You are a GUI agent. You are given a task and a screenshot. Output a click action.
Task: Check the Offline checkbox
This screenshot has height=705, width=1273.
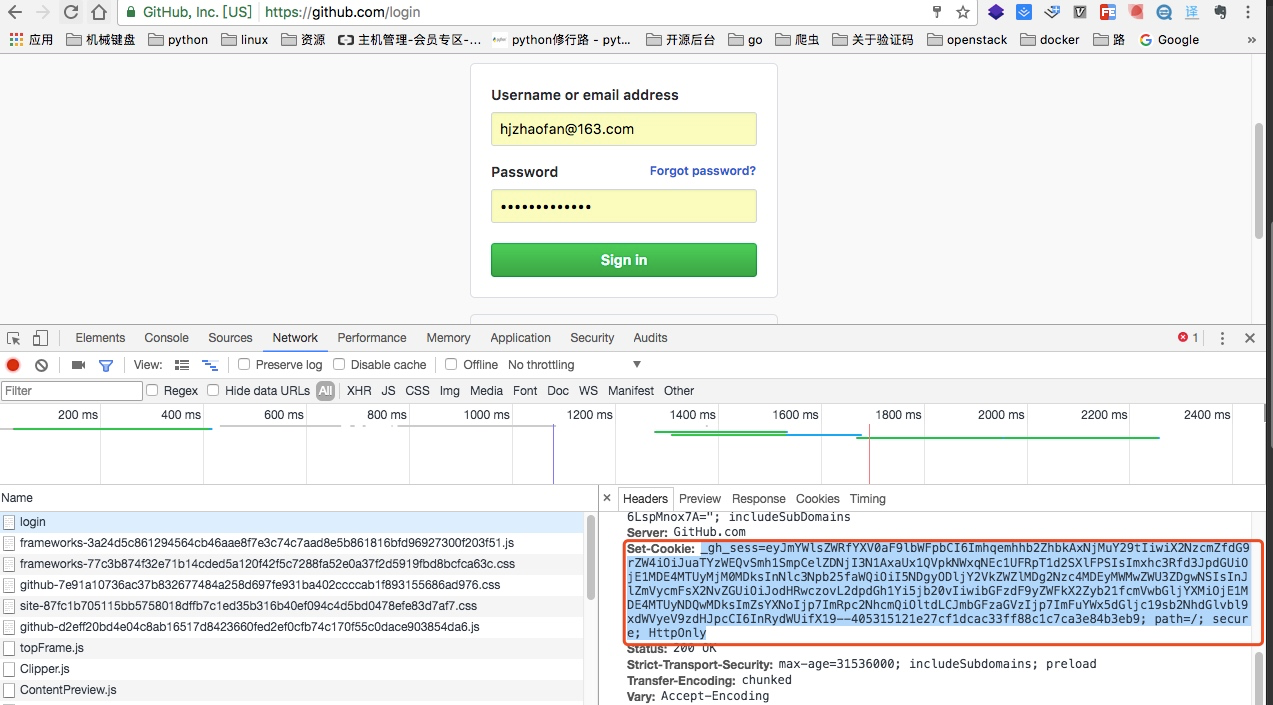click(451, 364)
